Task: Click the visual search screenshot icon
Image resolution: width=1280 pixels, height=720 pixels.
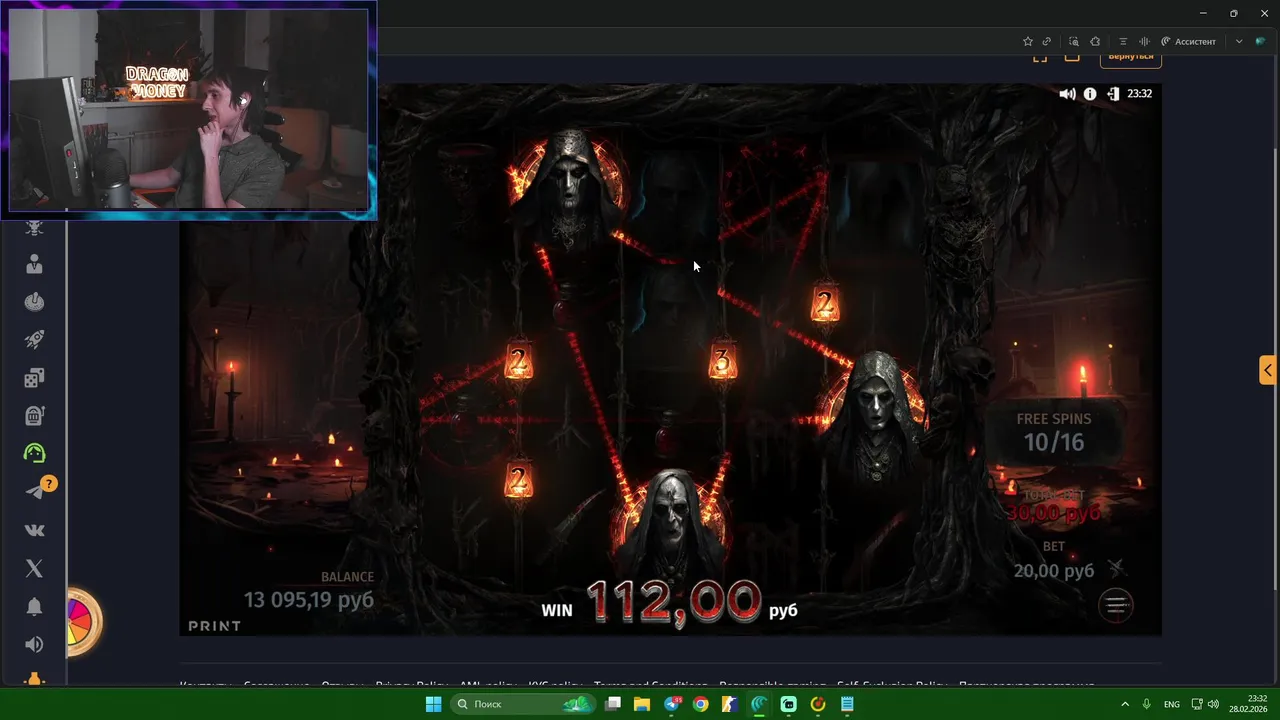Action: 1074,41
